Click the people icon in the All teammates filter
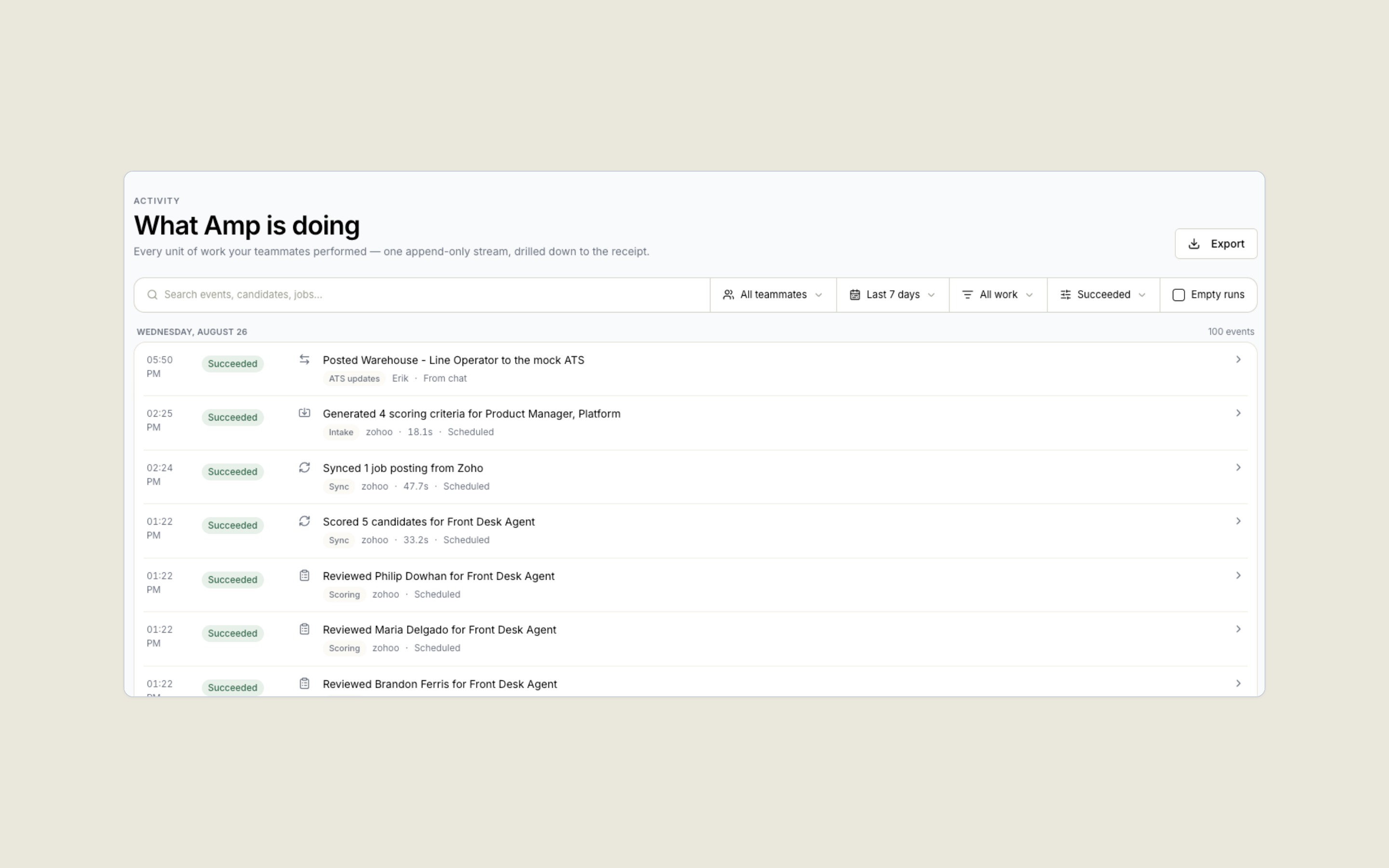The image size is (1389, 868). click(728, 295)
